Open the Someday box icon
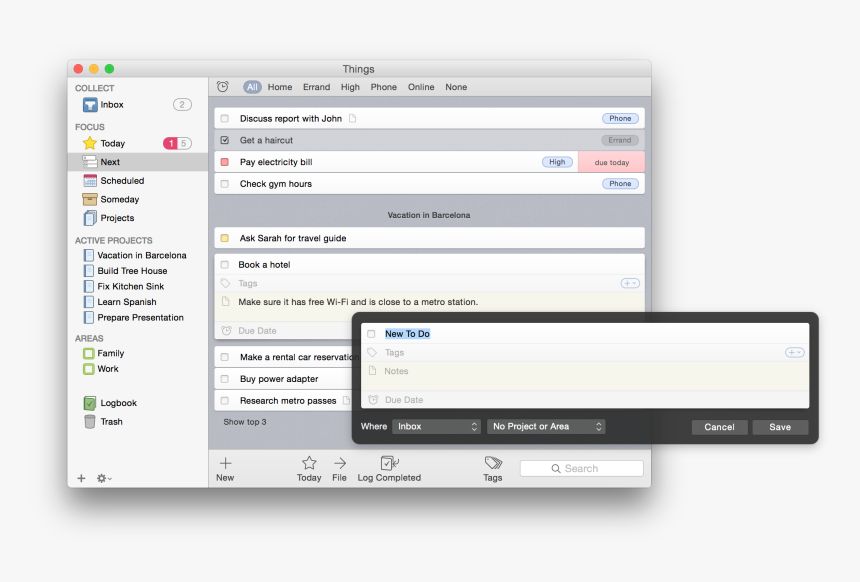Image resolution: width=860 pixels, height=582 pixels. tap(90, 199)
